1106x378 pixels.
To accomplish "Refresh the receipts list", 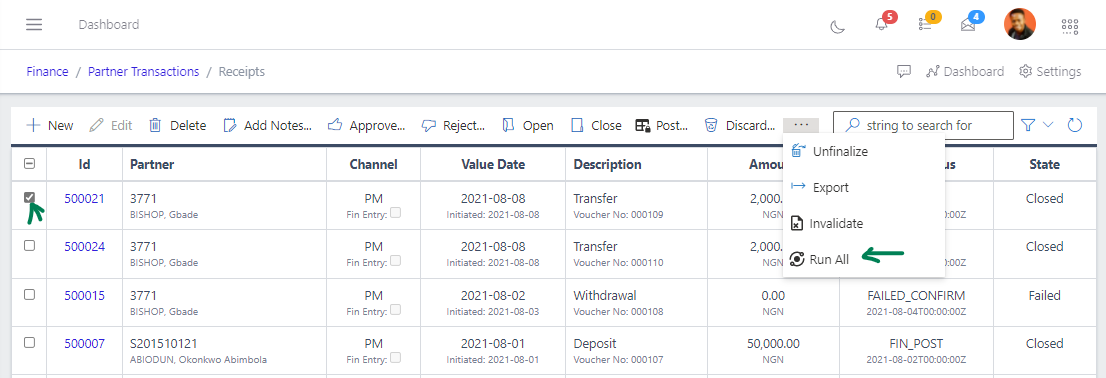I will coord(1074,125).
